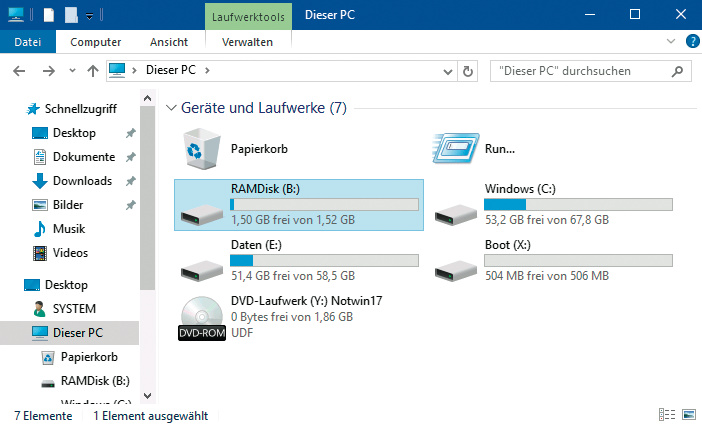This screenshot has width=702, height=425.
Task: Open the Computer ribbon tab
Action: [95, 42]
